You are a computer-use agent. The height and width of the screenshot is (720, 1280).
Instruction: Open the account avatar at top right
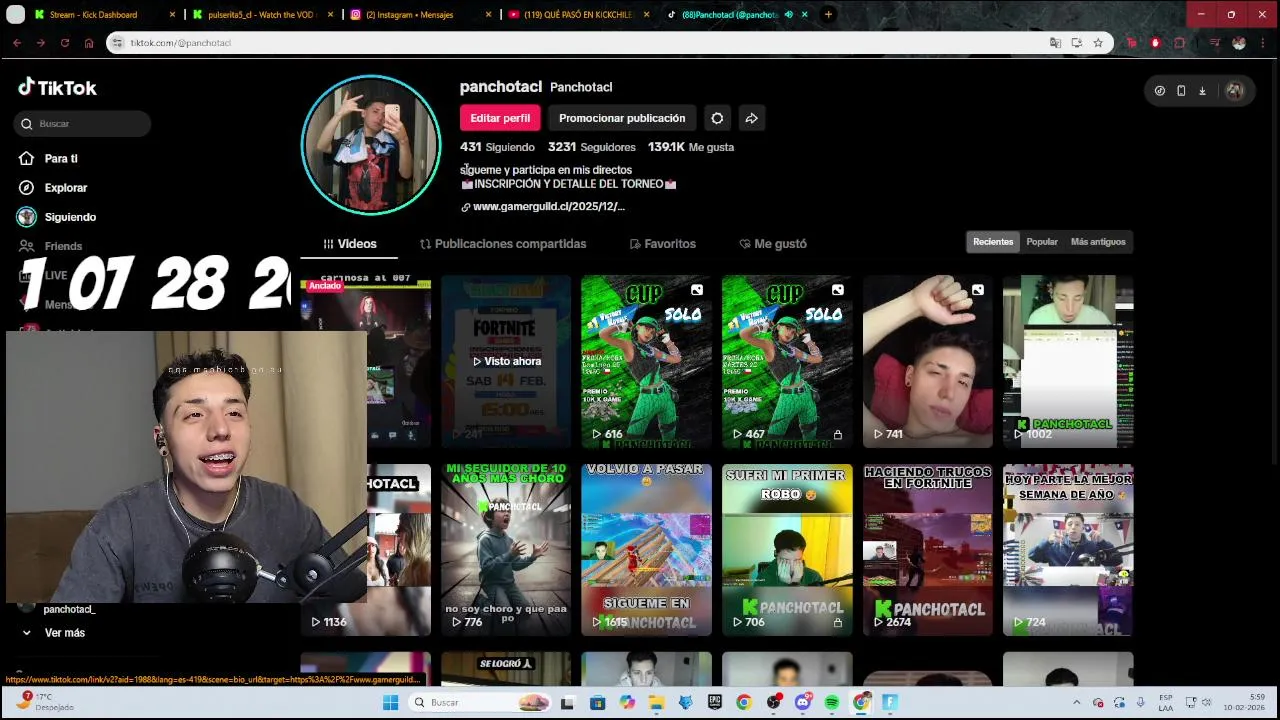click(x=1235, y=91)
